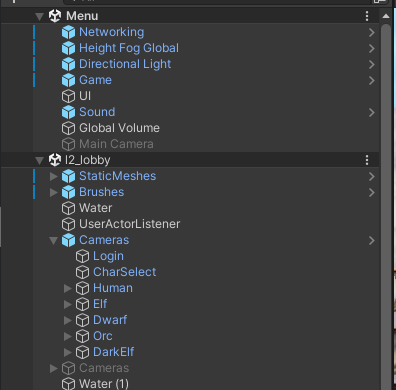Click the Sound prefab cube icon
Screen dimensions: 396x390
click(68, 112)
